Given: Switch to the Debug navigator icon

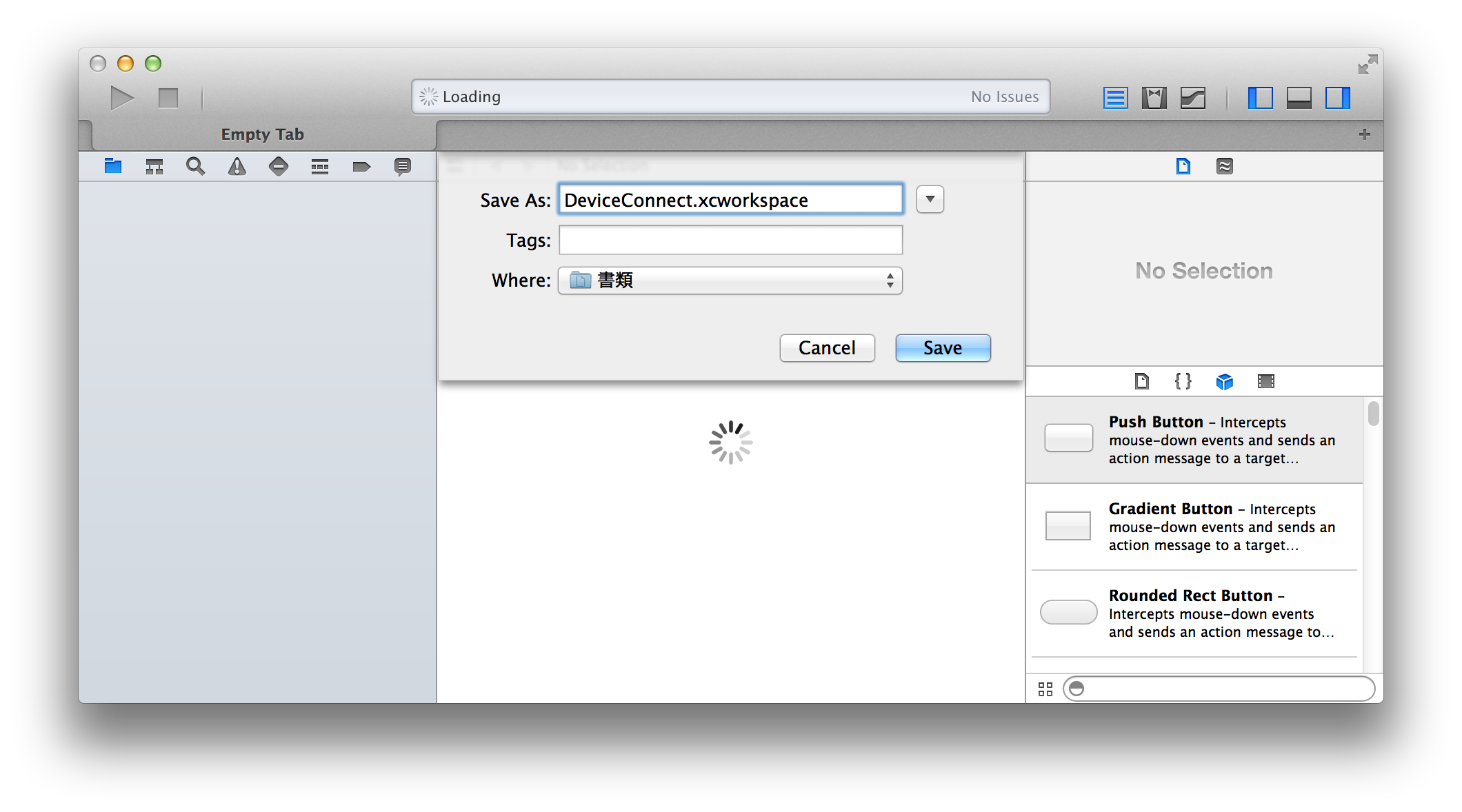Looking at the screenshot, I should pyautogui.click(x=320, y=166).
